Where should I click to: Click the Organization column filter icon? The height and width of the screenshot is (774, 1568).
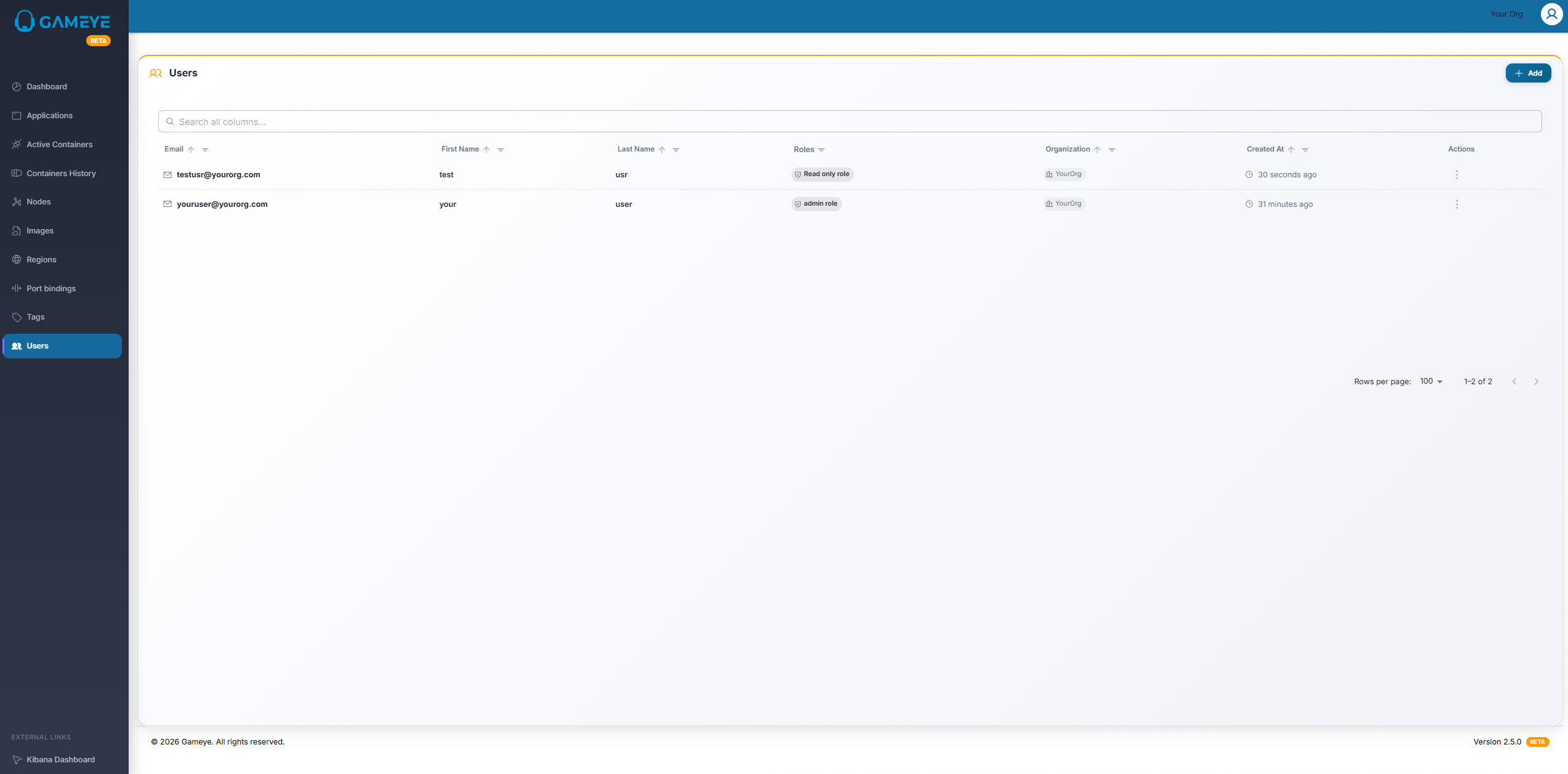1112,150
